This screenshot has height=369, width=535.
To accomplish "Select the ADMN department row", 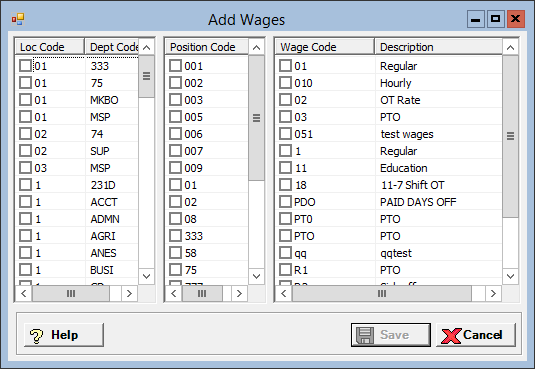I will click(x=77, y=219).
